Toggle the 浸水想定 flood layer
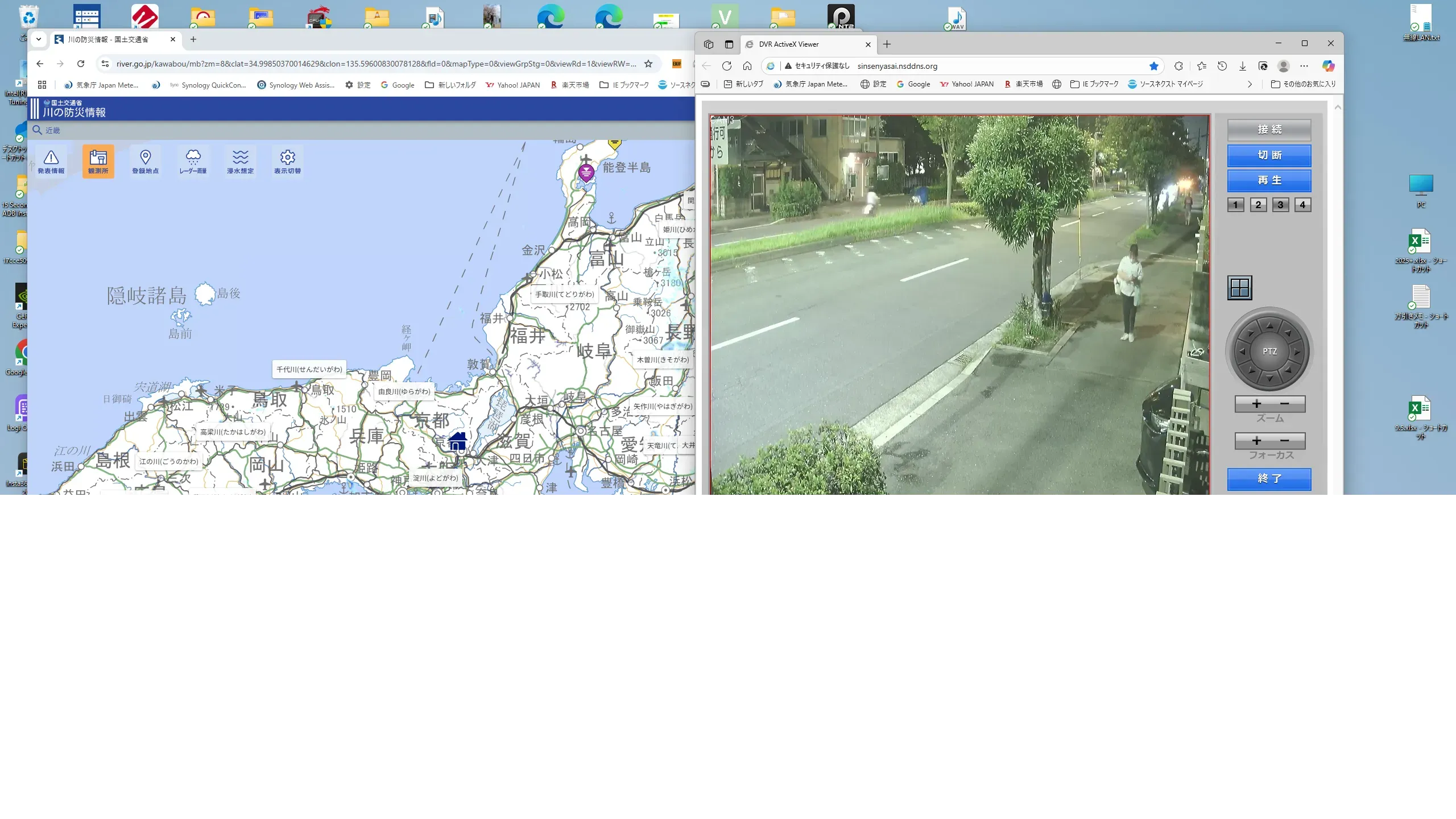The height and width of the screenshot is (819, 1456). 240,162
